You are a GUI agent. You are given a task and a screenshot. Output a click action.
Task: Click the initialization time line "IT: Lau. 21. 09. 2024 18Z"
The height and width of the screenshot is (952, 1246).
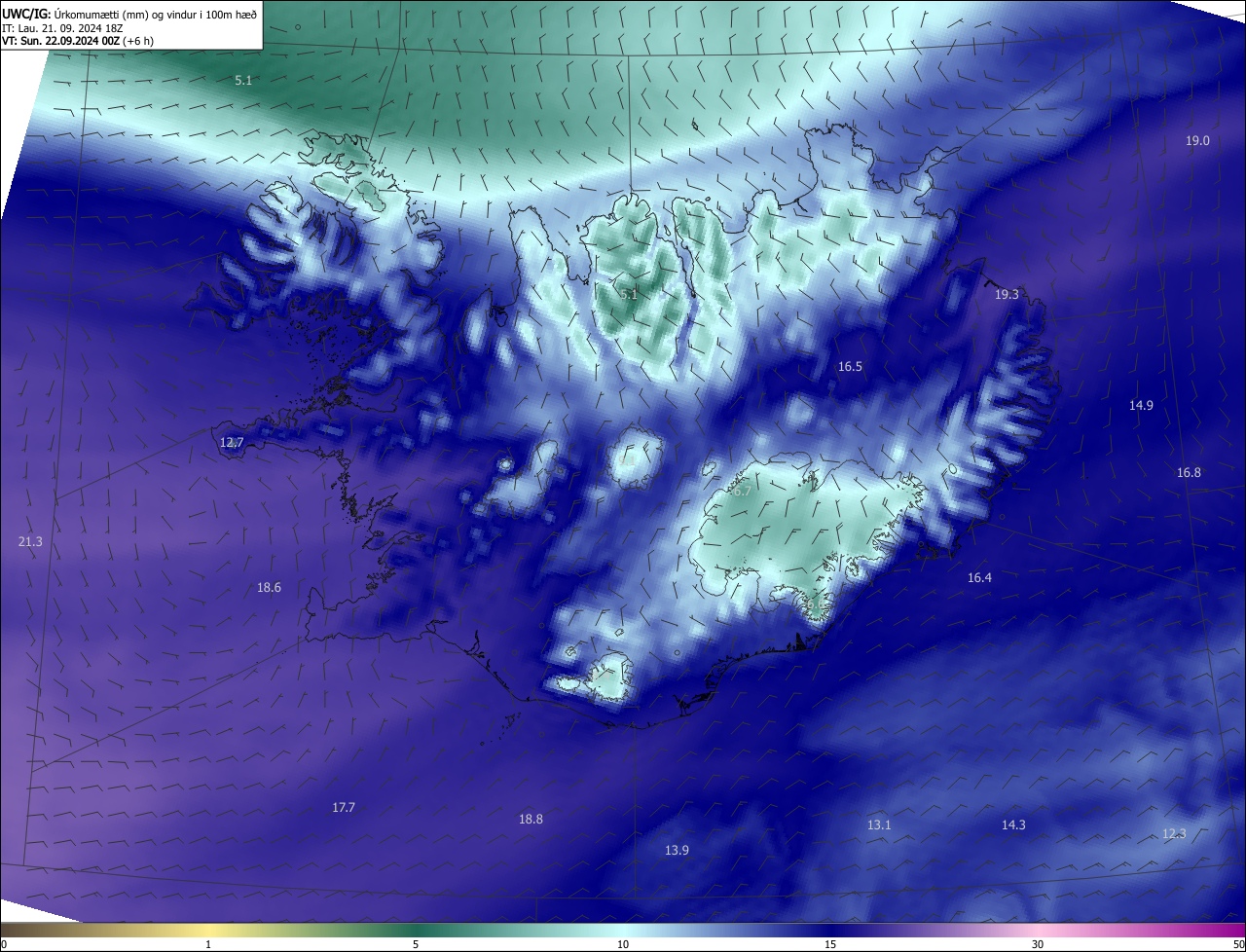point(62,28)
